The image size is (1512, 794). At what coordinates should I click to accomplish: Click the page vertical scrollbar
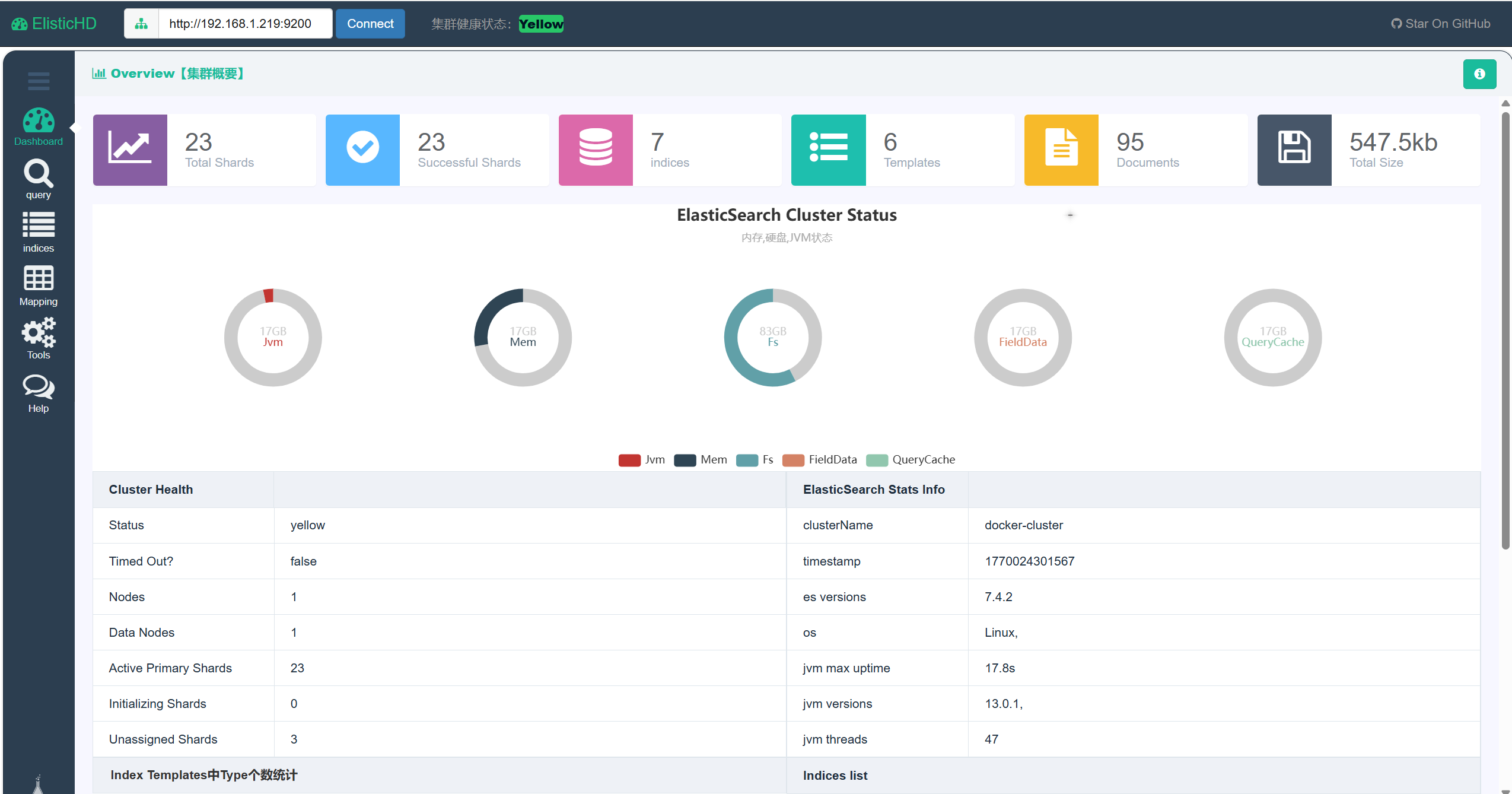coord(1505,331)
